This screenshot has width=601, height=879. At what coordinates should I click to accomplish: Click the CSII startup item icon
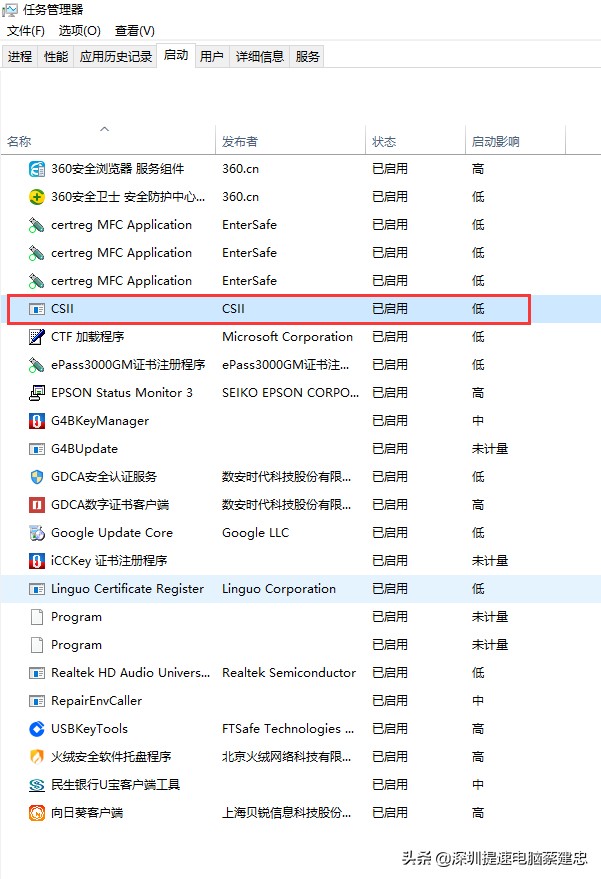[x=35, y=309]
